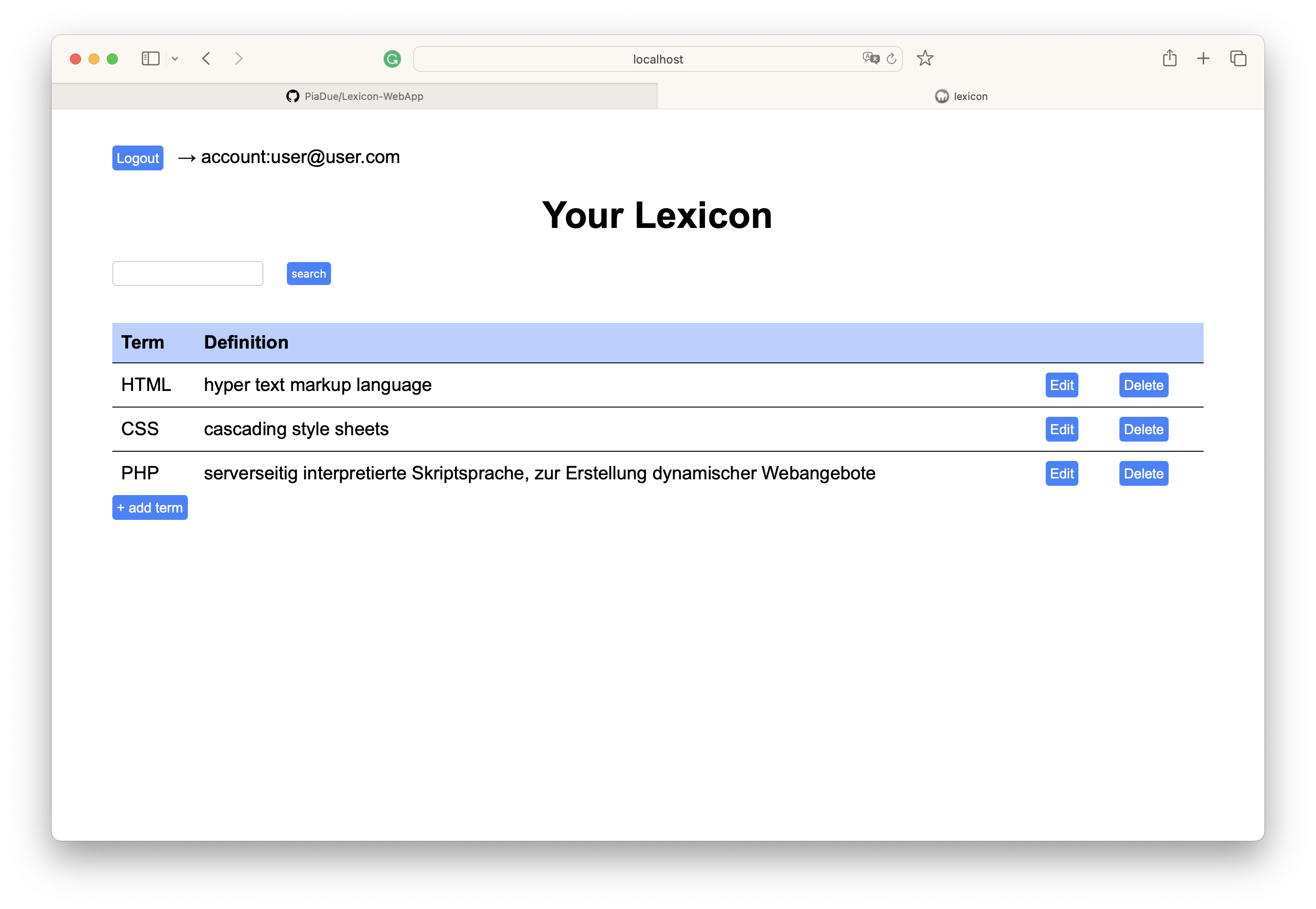Show the tab overview icon
The image size is (1316, 909).
pos(1238,58)
